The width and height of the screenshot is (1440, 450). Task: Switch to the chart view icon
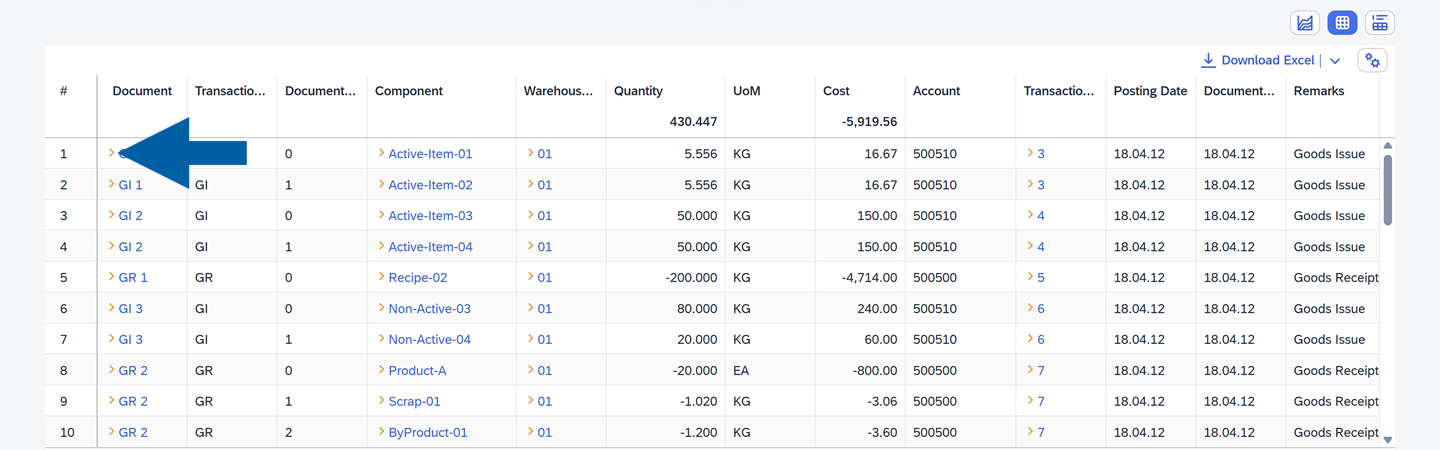click(1304, 23)
